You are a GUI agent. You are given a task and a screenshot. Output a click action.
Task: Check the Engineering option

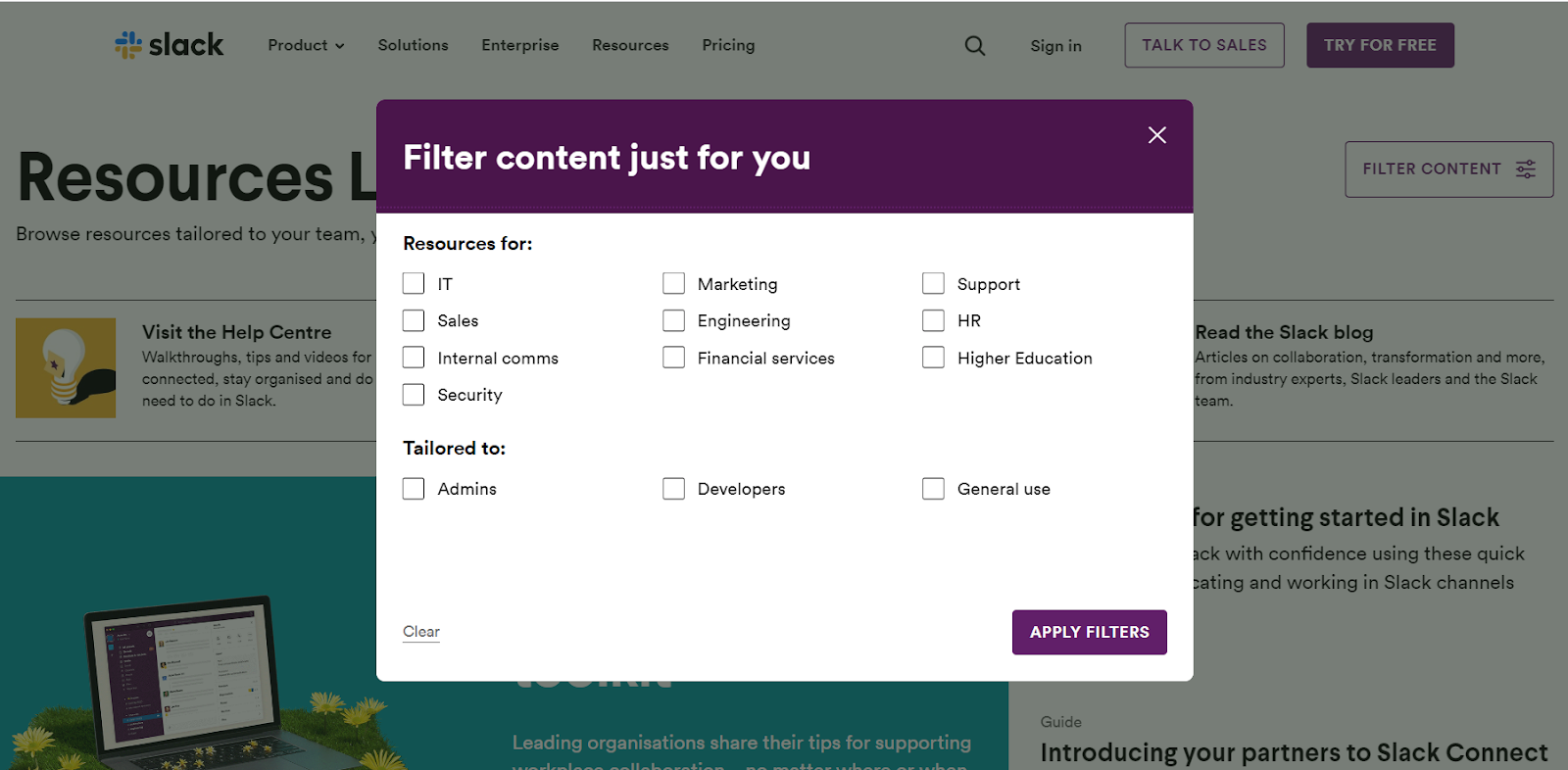[x=673, y=320]
